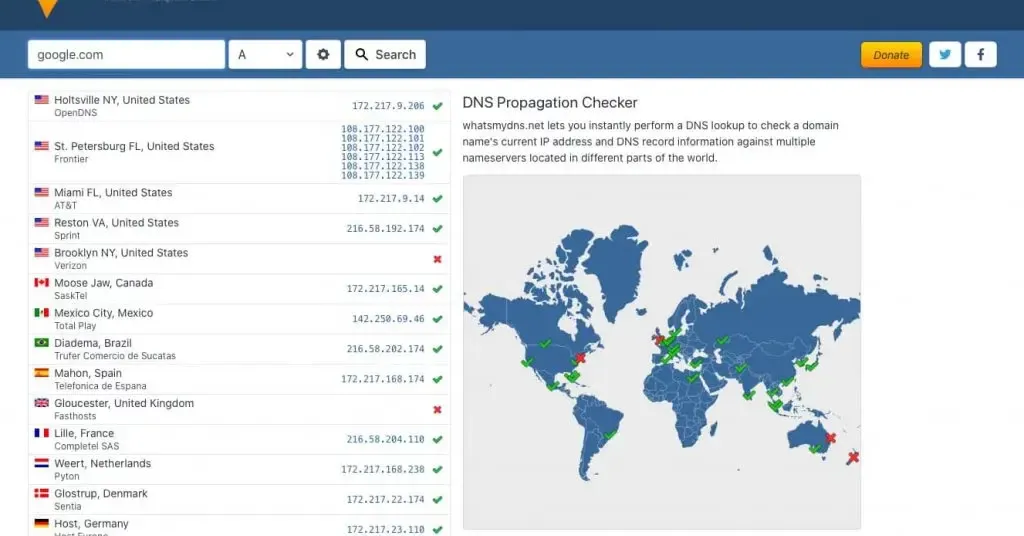Click the red X marker on US east coast

click(x=580, y=358)
